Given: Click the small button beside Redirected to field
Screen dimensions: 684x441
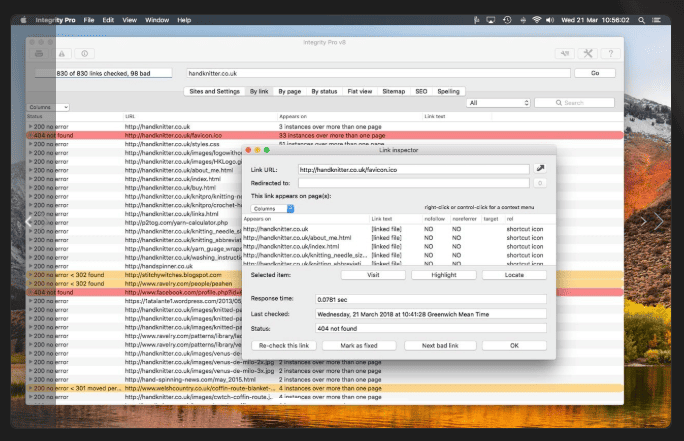Looking at the screenshot, I should [540, 183].
